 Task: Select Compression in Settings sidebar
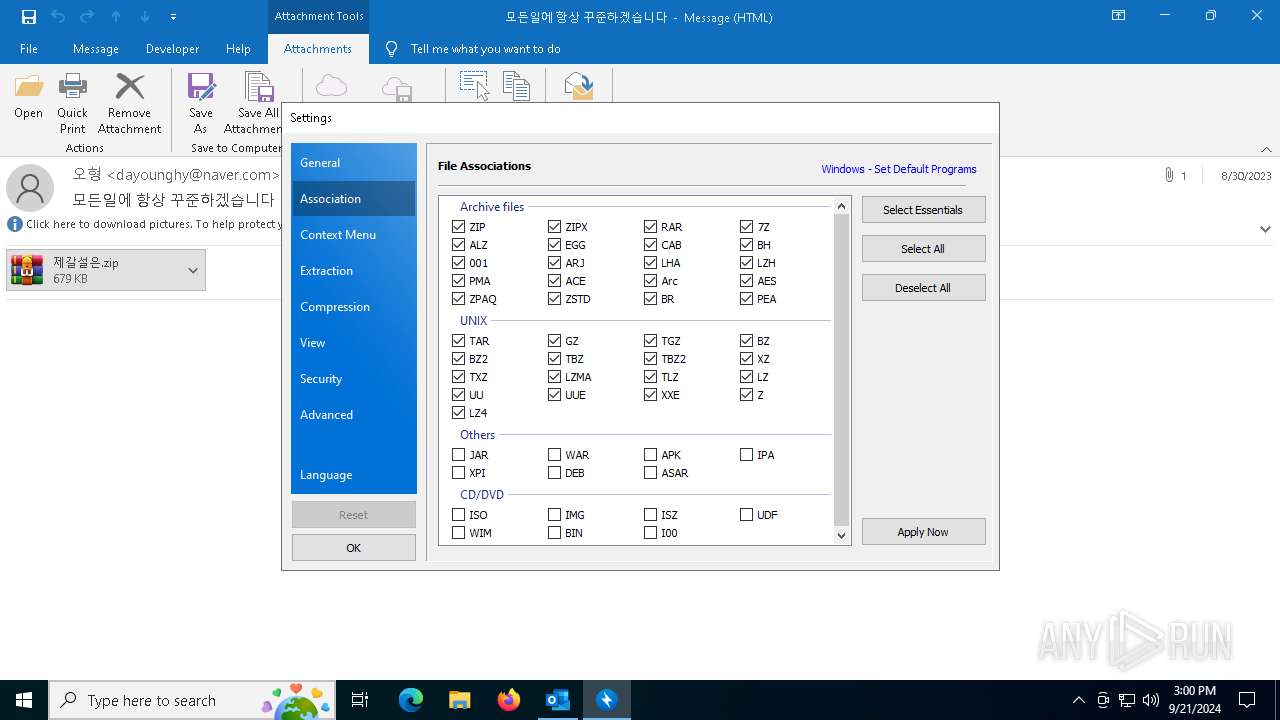pyautogui.click(x=354, y=306)
